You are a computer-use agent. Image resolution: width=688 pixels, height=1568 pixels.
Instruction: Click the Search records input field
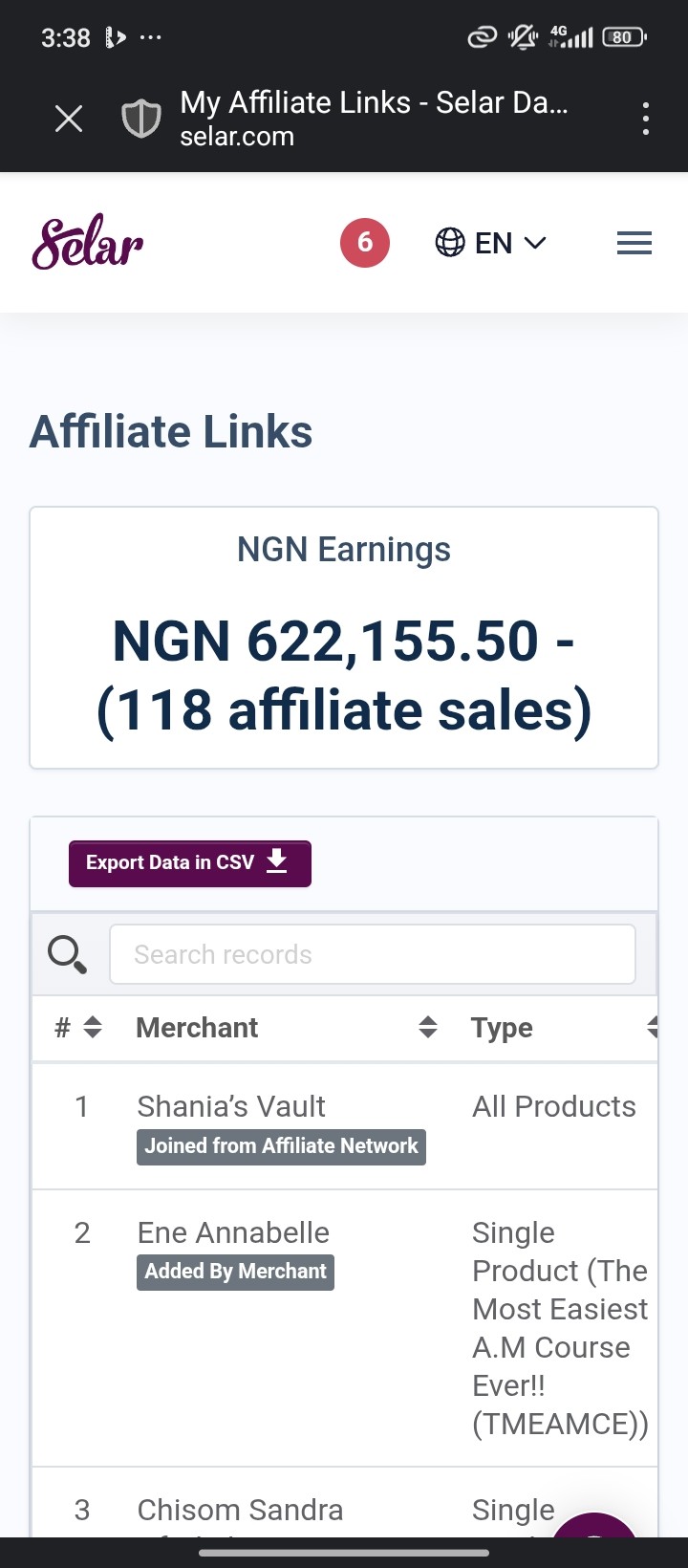click(373, 954)
